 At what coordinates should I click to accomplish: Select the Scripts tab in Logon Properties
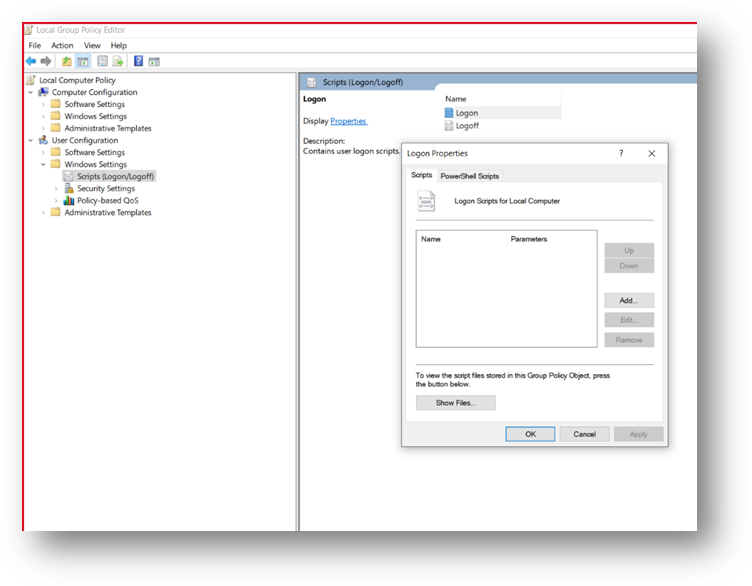[422, 175]
